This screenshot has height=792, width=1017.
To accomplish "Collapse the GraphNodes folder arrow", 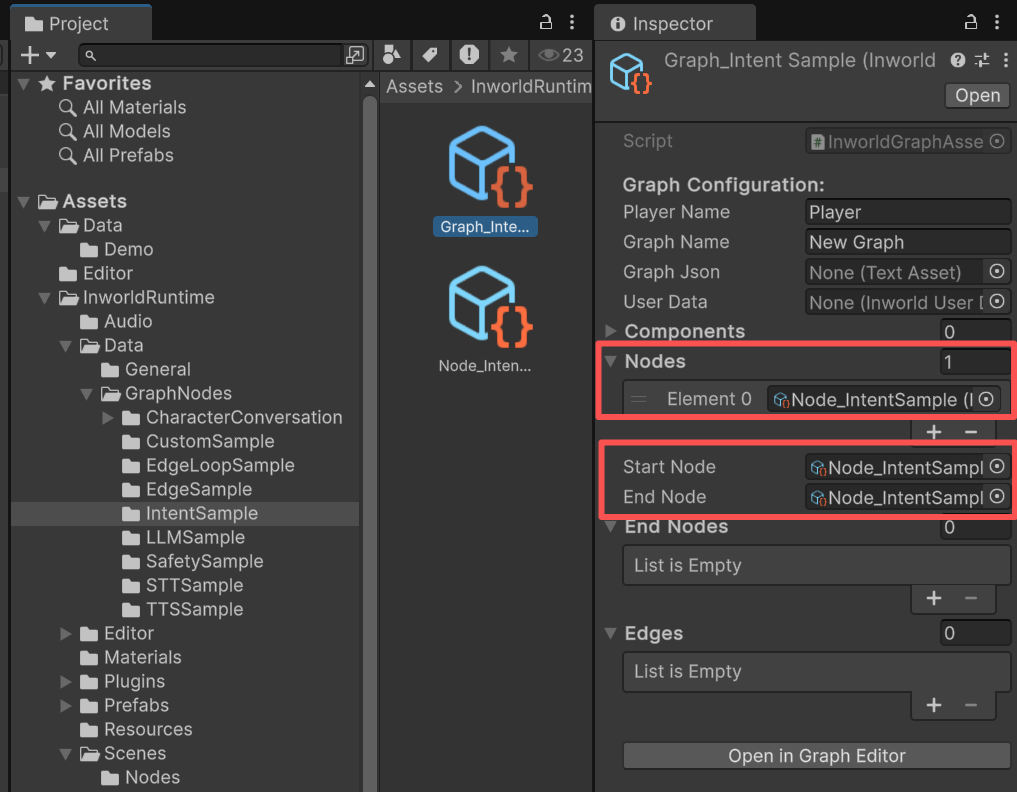I will (86, 394).
